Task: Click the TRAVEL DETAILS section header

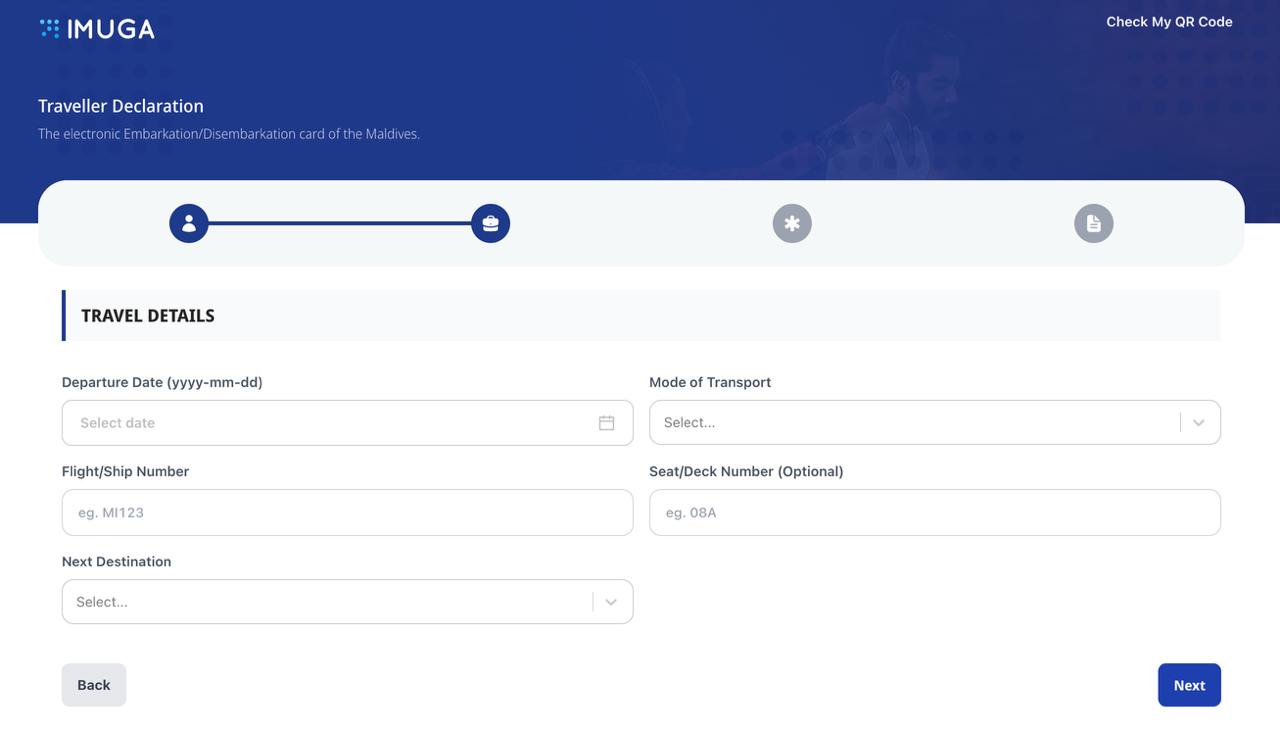Action: pyautogui.click(x=148, y=316)
